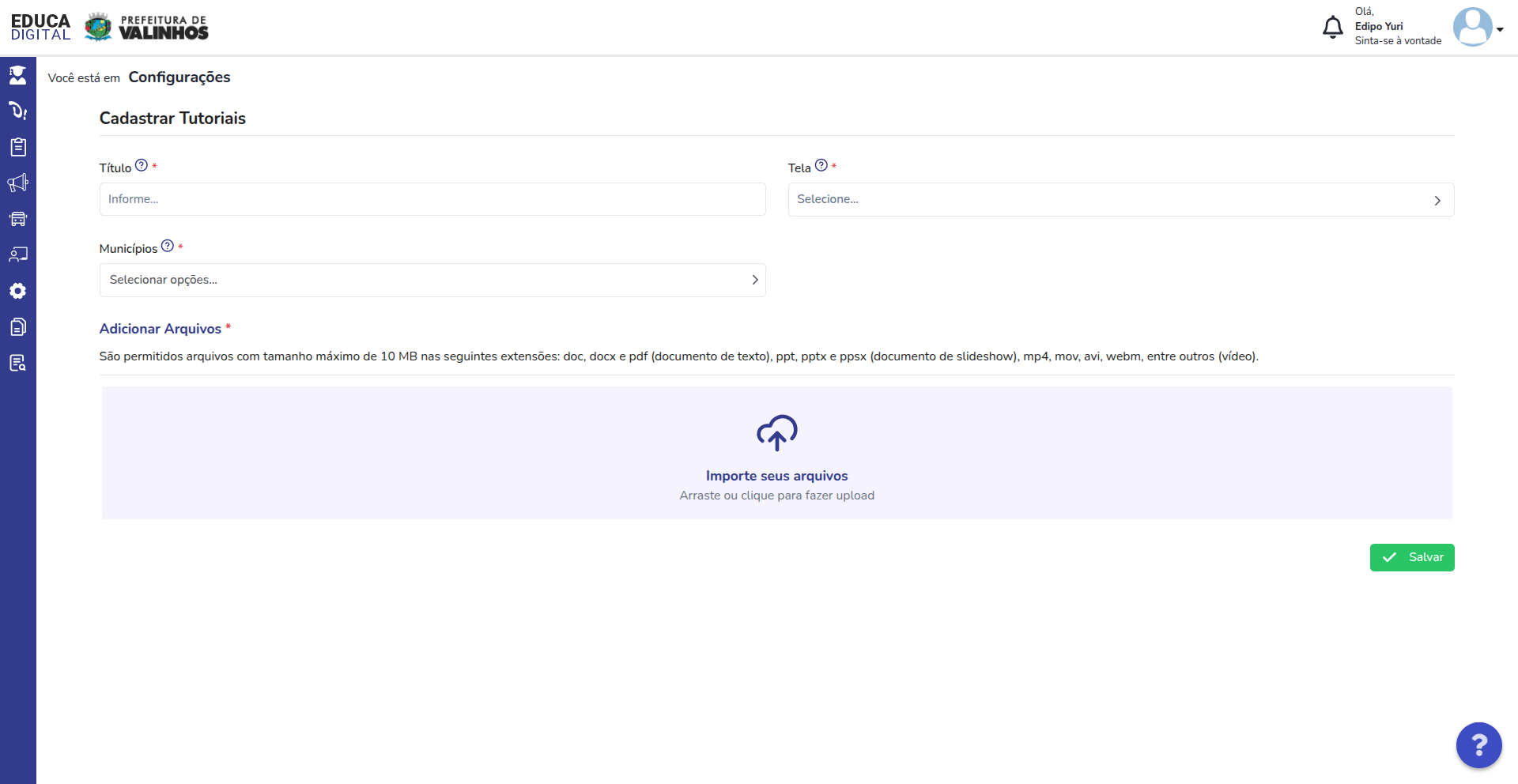Show help tooltip beside Tela label
This screenshot has height=784, width=1518.
tap(821, 165)
